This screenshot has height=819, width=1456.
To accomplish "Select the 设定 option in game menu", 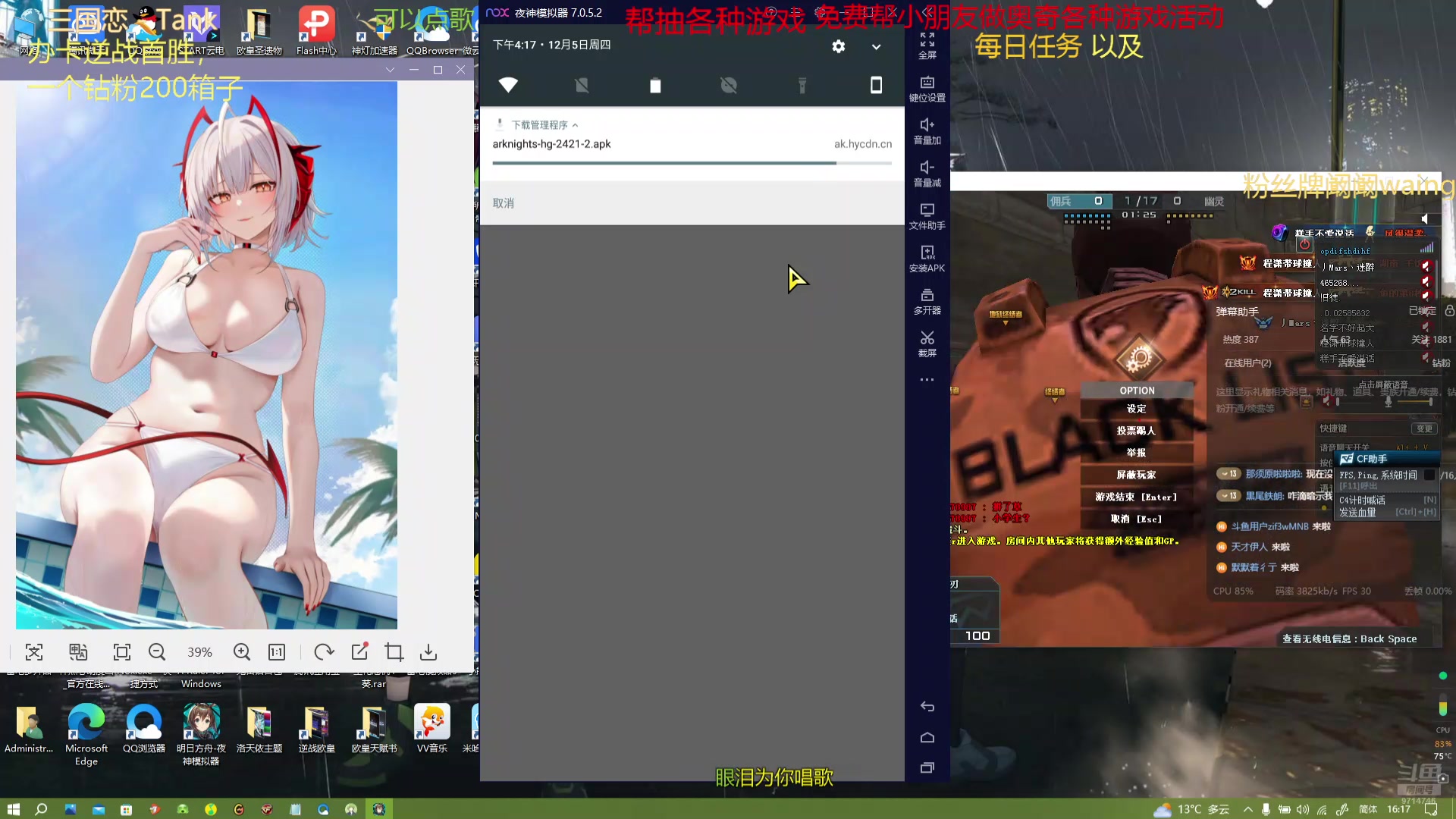I will 1137,408.
